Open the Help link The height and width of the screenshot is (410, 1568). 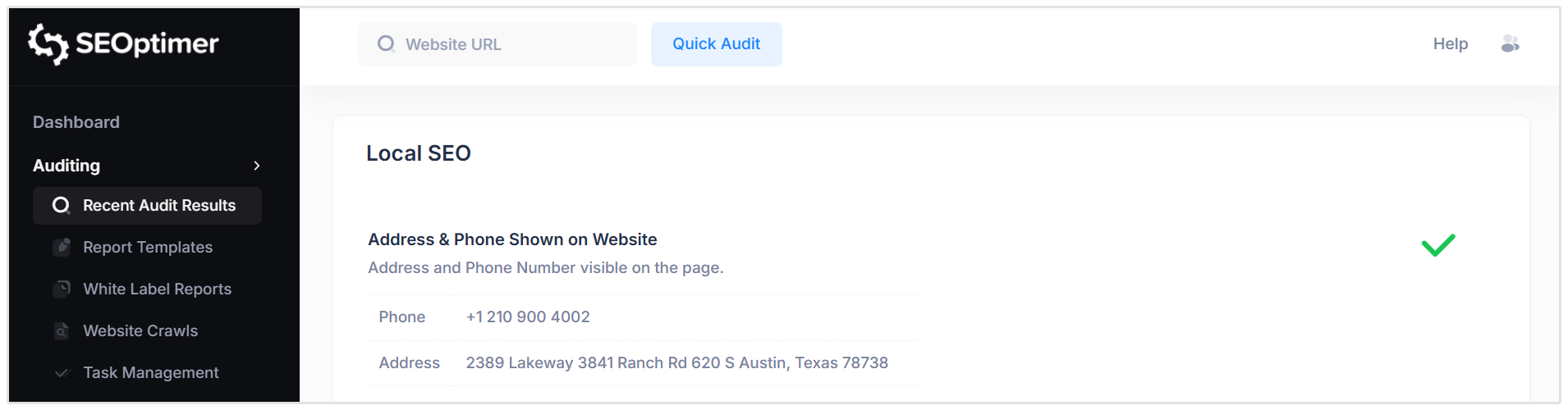[x=1450, y=44]
